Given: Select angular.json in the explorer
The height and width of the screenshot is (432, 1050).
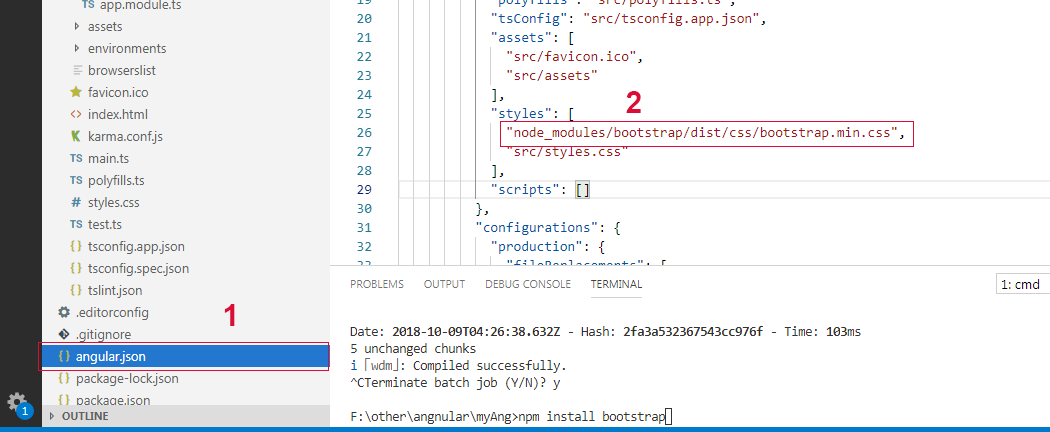Looking at the screenshot, I should pyautogui.click(x=185, y=356).
